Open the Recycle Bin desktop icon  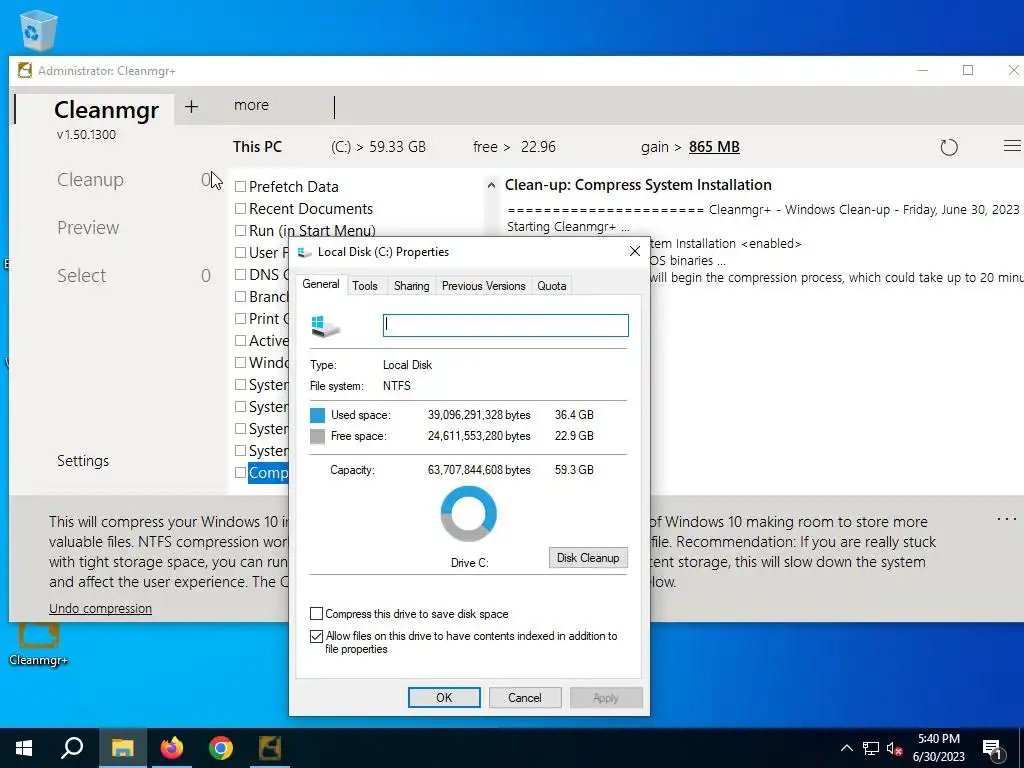[38, 29]
